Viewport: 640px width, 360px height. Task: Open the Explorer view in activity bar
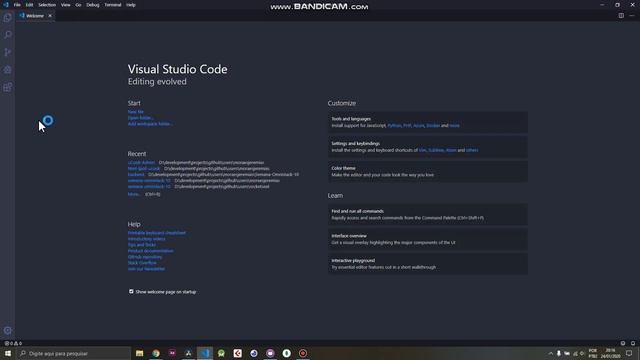pyautogui.click(x=7, y=18)
